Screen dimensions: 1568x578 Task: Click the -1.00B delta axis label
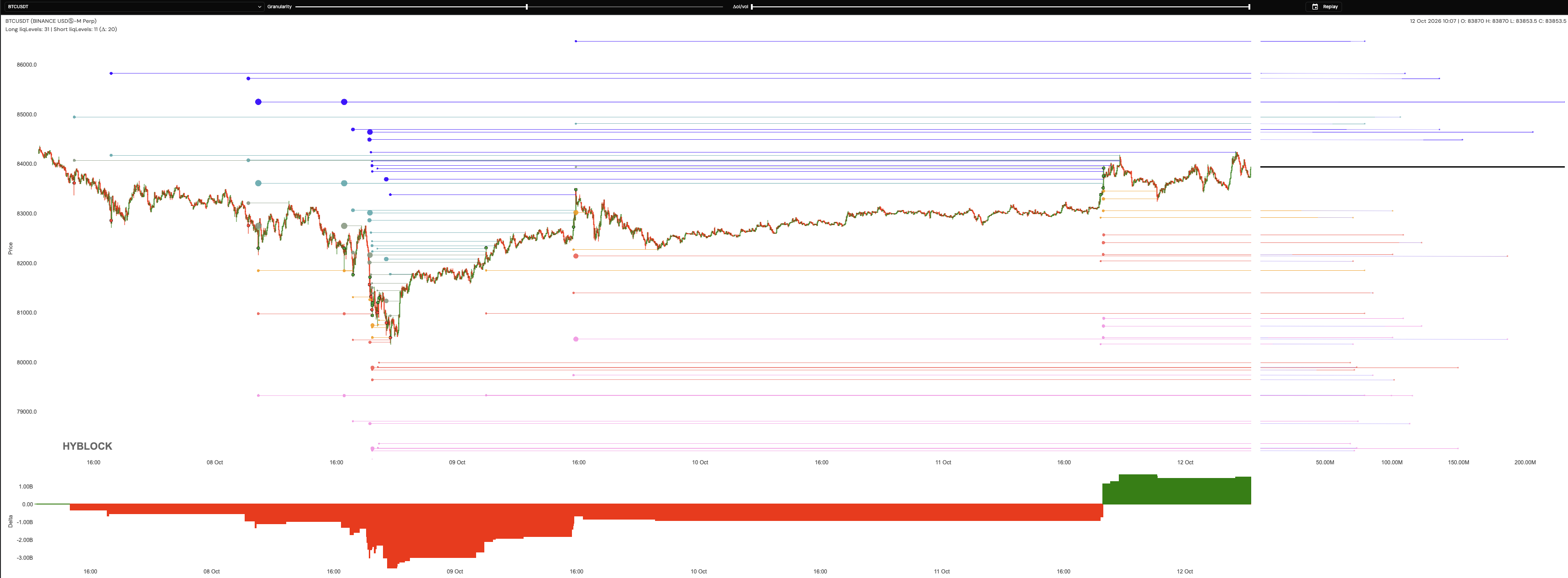coord(25,522)
